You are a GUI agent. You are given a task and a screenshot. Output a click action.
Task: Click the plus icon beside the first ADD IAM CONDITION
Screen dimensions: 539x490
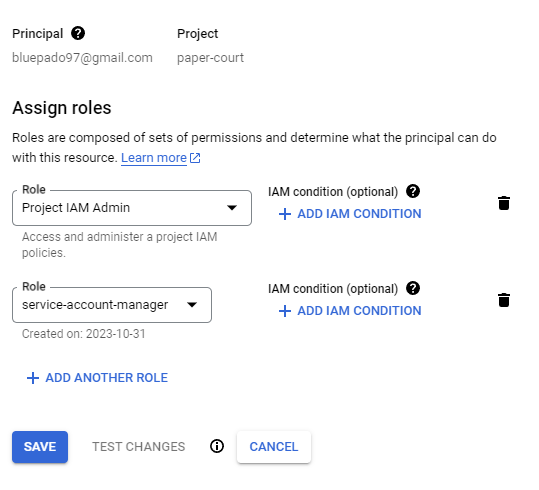tap(285, 214)
